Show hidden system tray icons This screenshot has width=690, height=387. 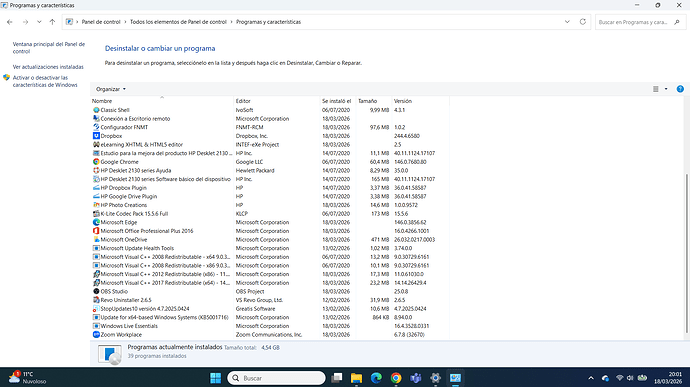click(x=591, y=378)
